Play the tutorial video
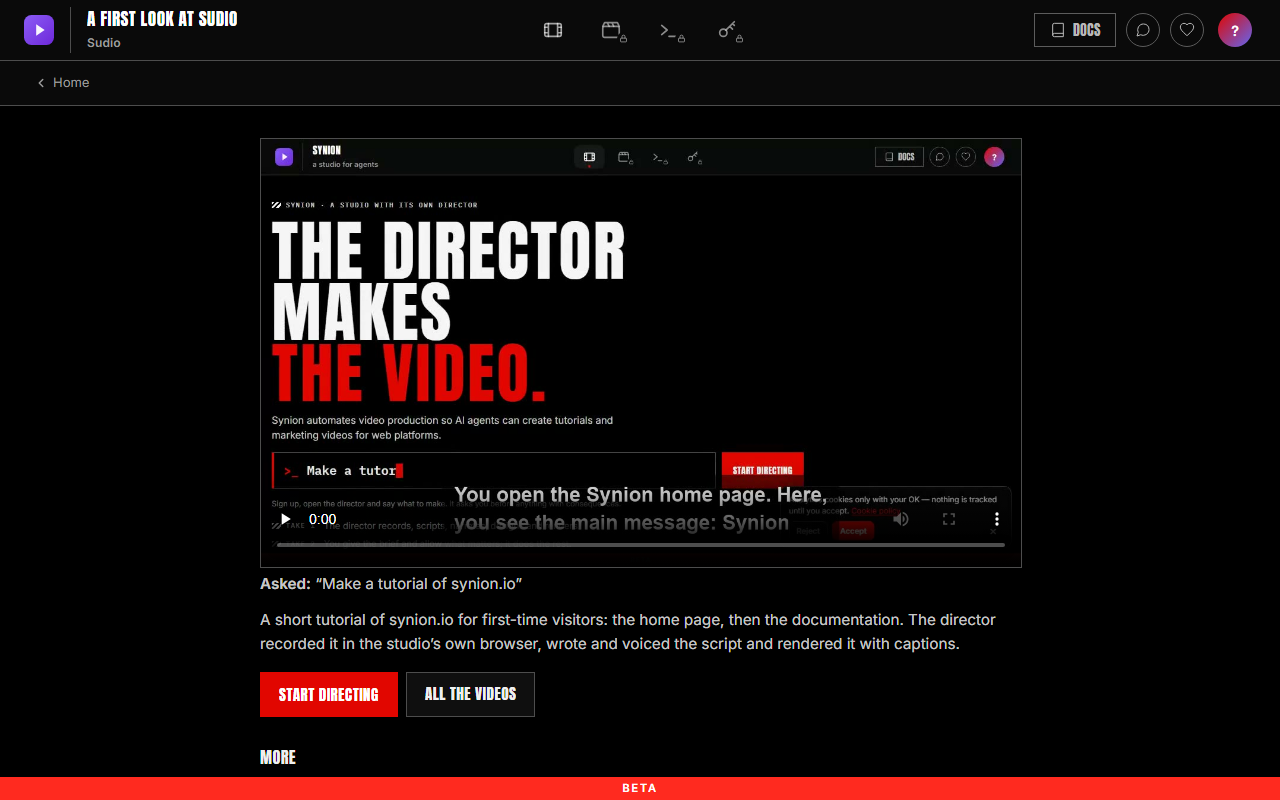 285,519
